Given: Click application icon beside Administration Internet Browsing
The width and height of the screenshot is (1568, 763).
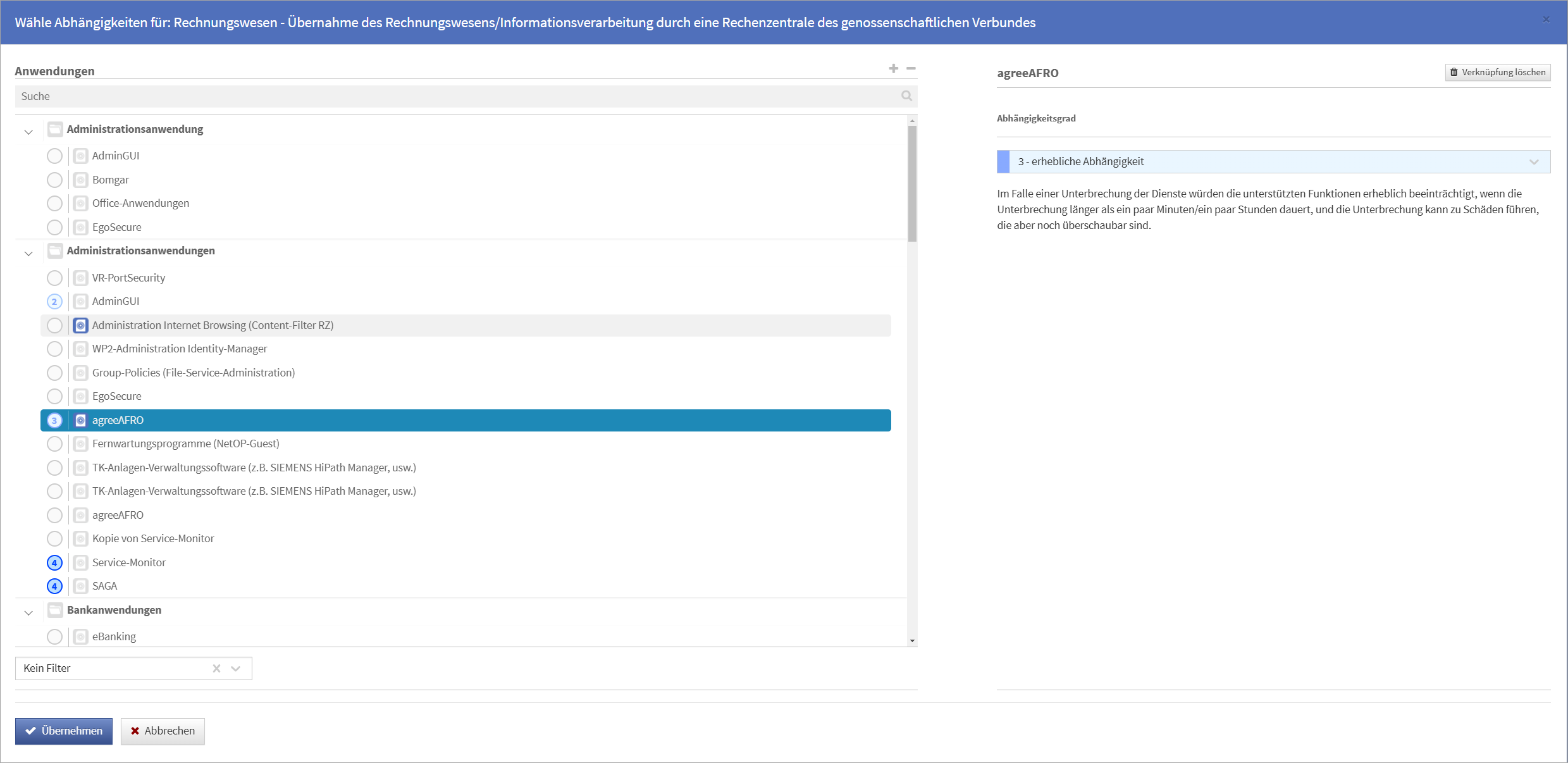Looking at the screenshot, I should click(80, 325).
